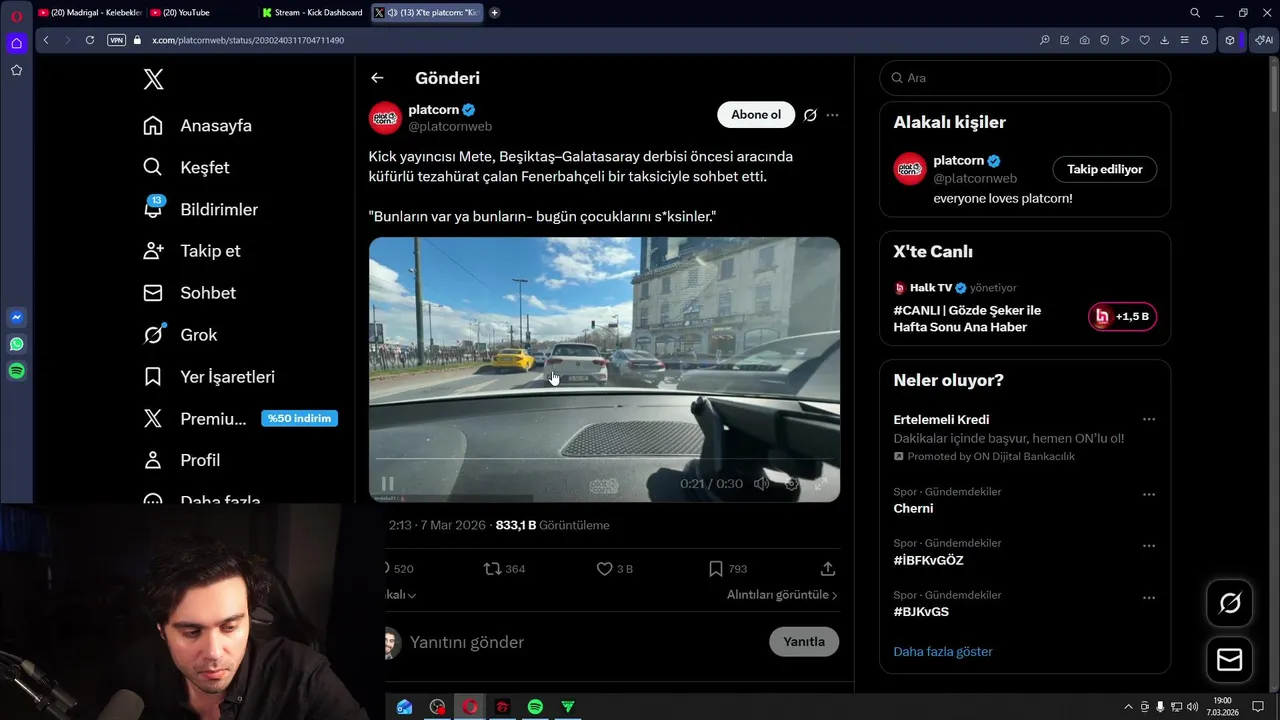Open Messenger in Opera sidebar
The image size is (1280, 720).
pos(16,318)
